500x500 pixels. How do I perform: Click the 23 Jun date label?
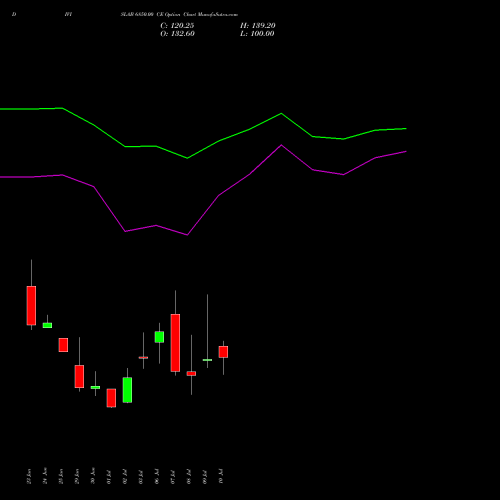pos(29,476)
